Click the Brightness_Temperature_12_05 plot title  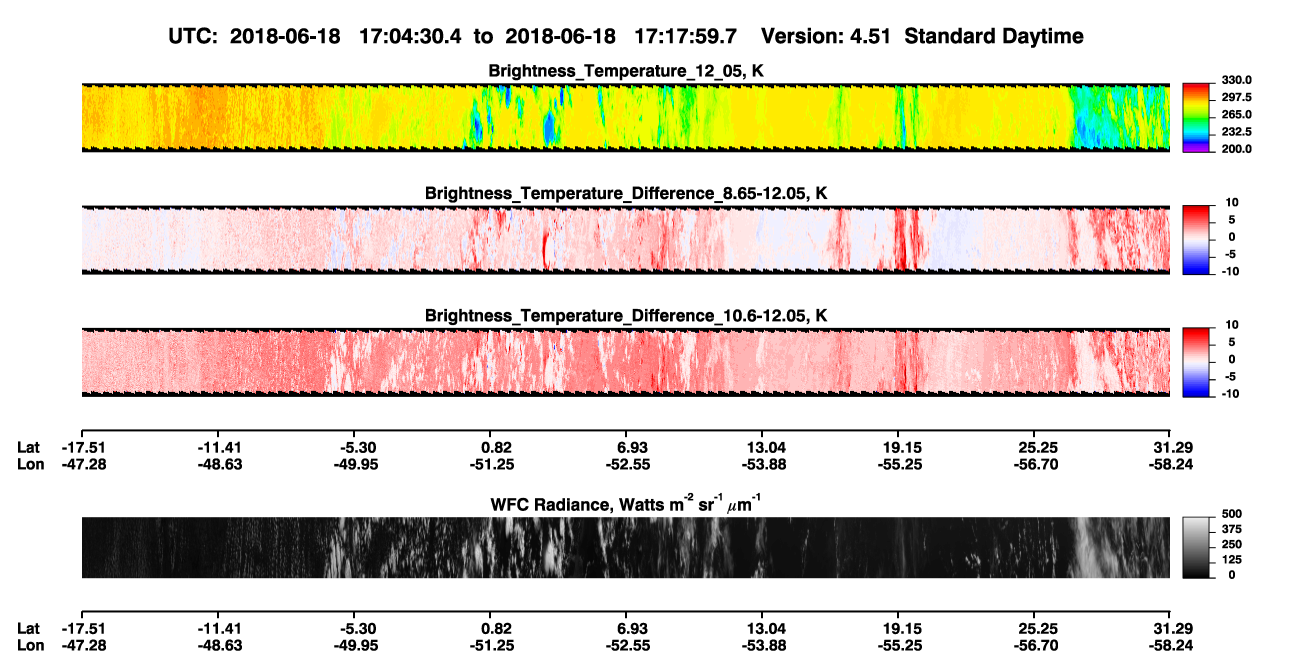pos(626,71)
